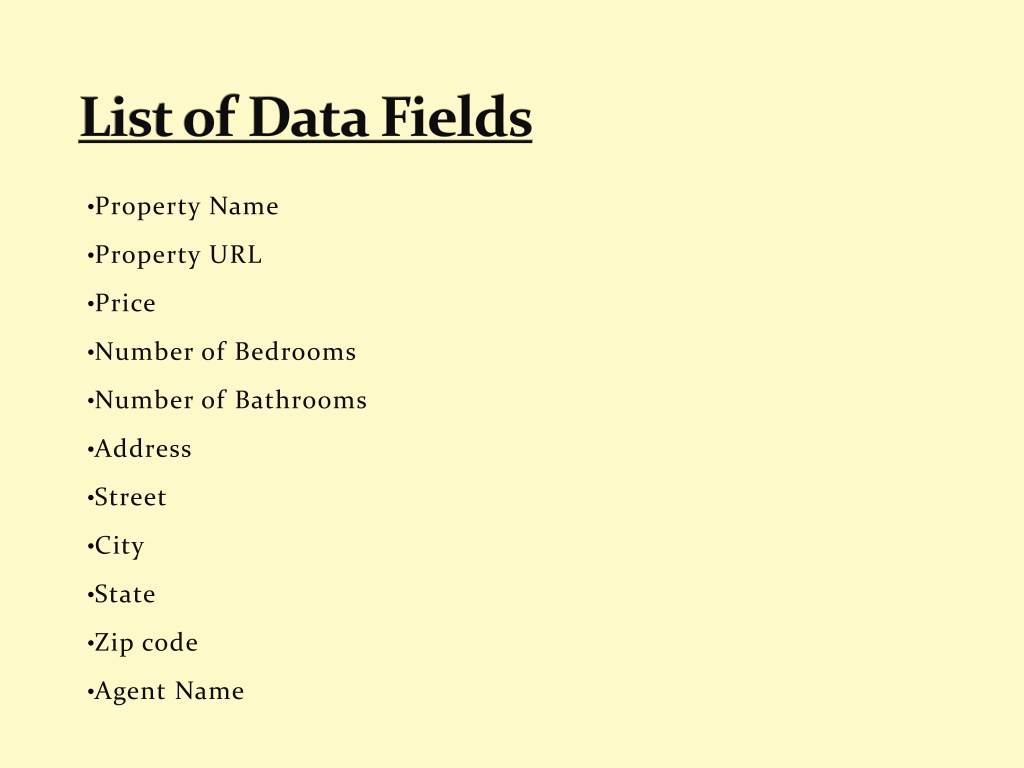
Task: Click the List of Data Fields title
Action: pos(306,117)
